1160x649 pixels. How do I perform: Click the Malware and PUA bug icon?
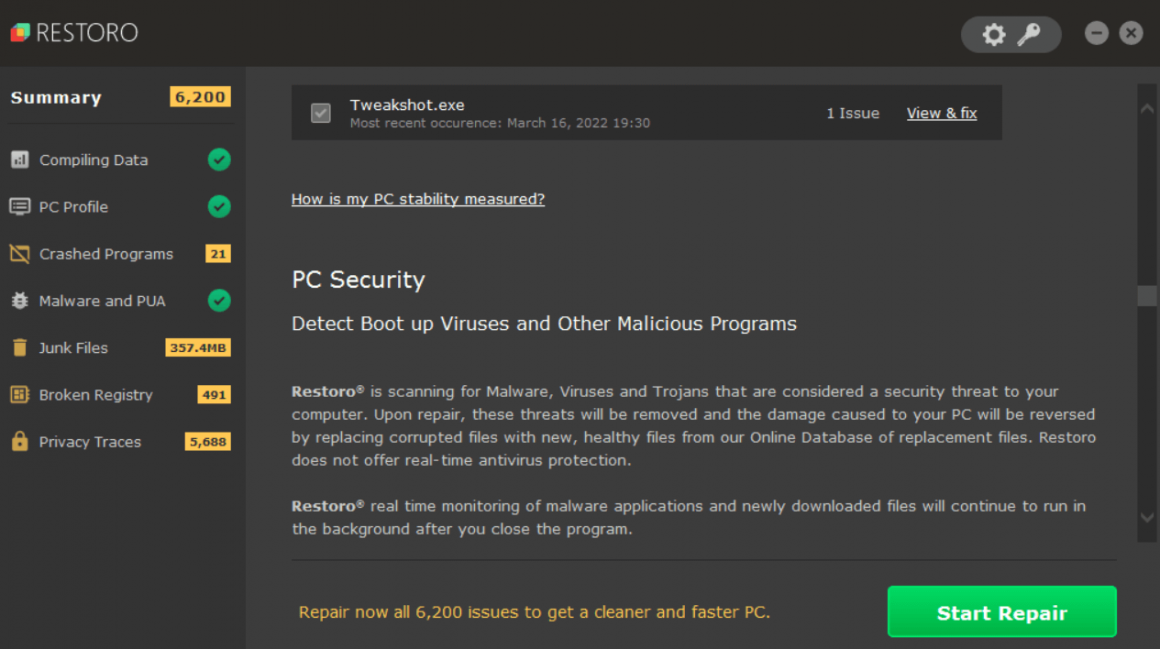coord(20,301)
